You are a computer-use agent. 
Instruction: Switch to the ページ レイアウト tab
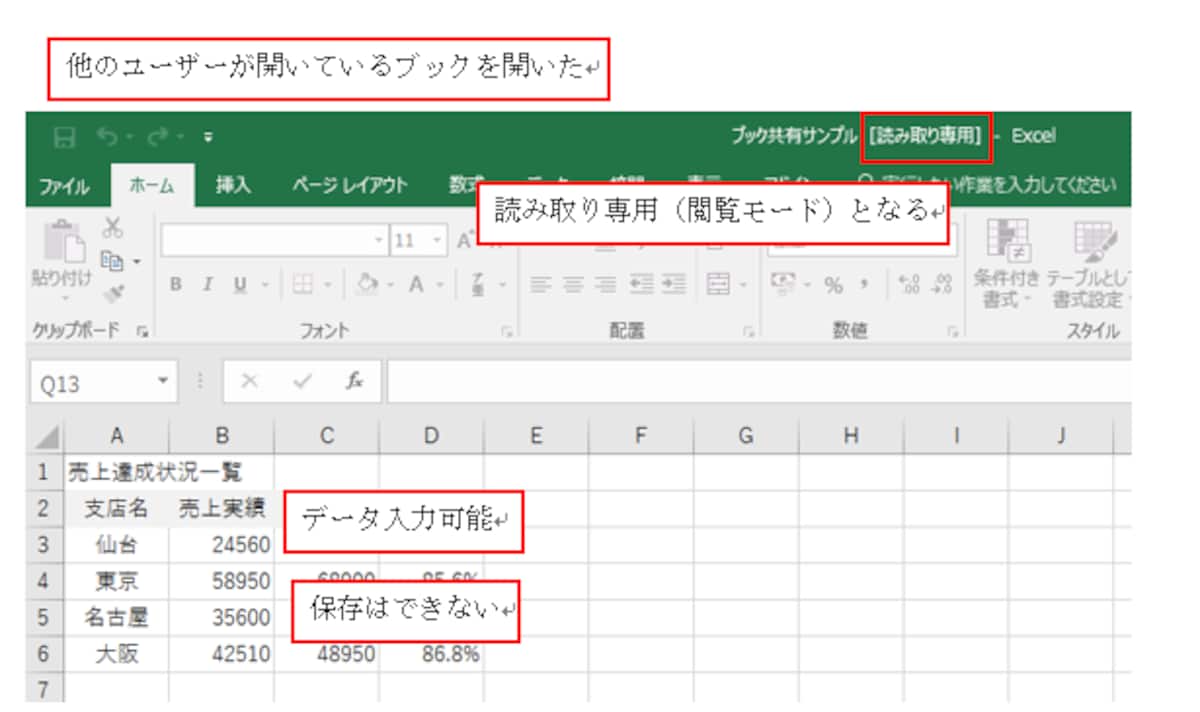click(350, 185)
